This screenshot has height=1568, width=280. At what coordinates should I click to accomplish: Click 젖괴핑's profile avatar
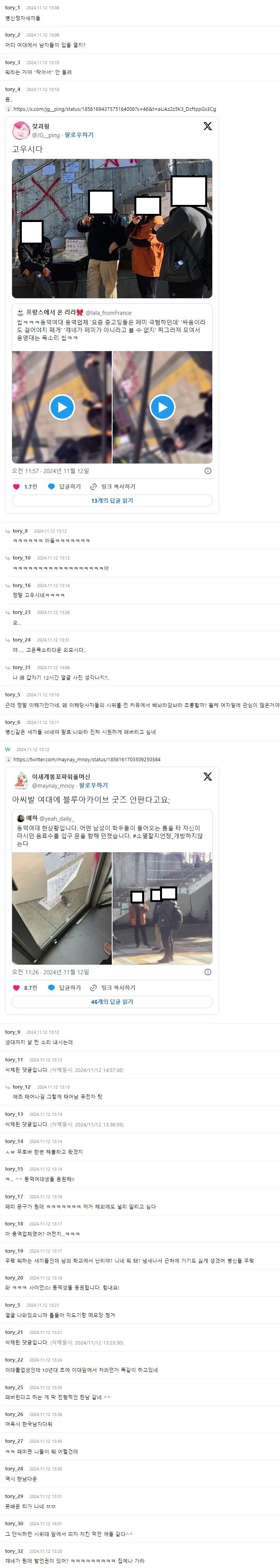click(x=21, y=130)
